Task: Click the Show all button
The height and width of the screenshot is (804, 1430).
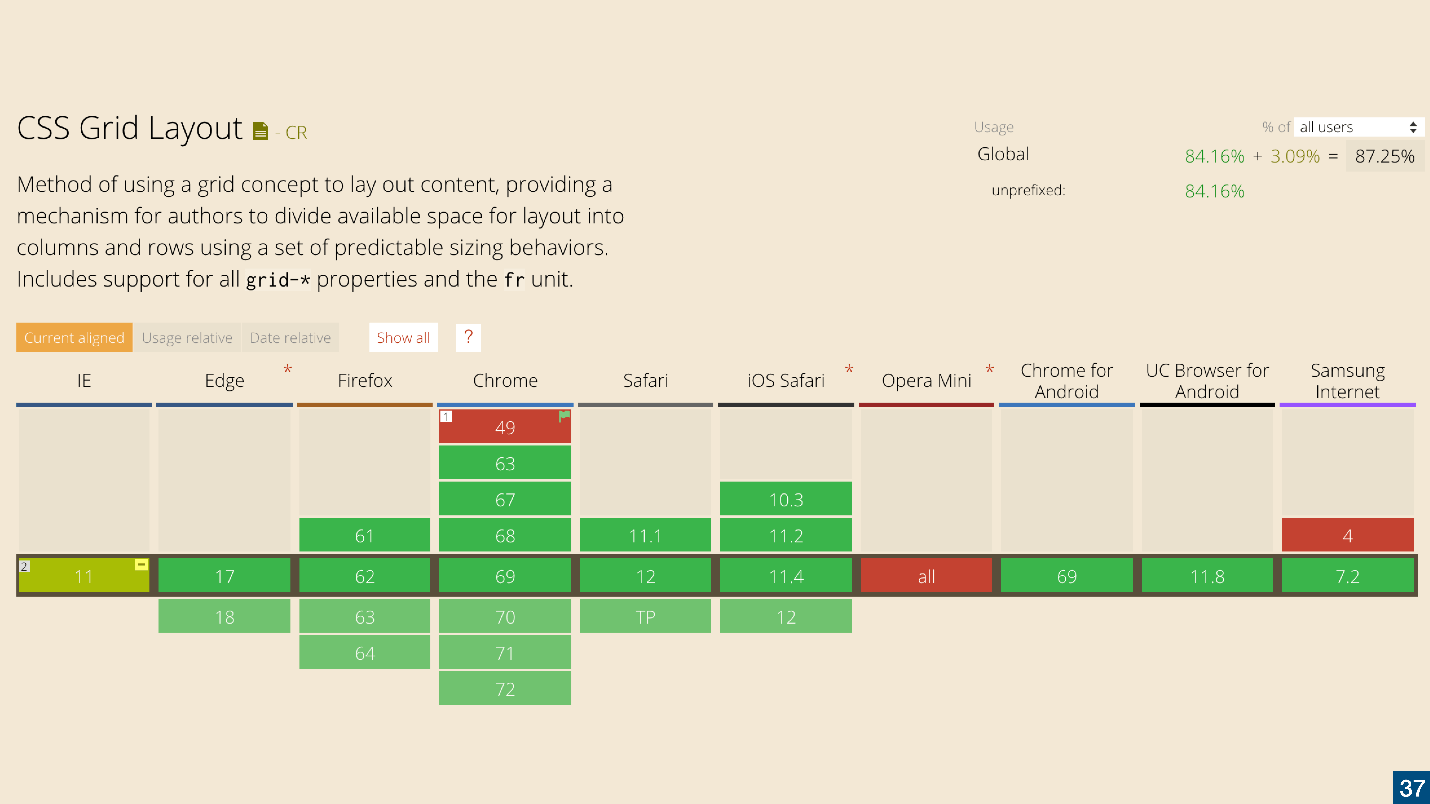Action: tap(403, 337)
